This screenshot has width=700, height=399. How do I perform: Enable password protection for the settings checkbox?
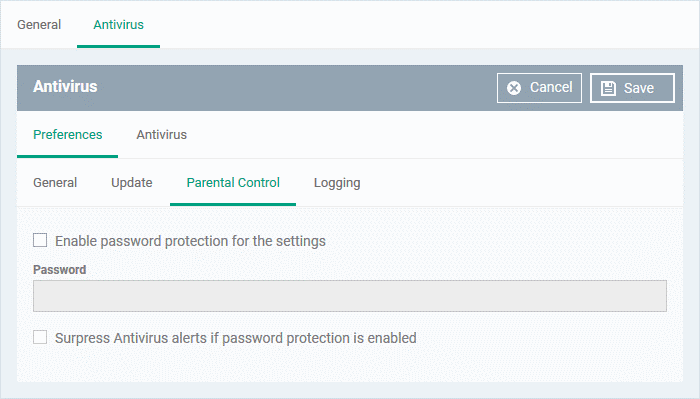[x=40, y=240]
